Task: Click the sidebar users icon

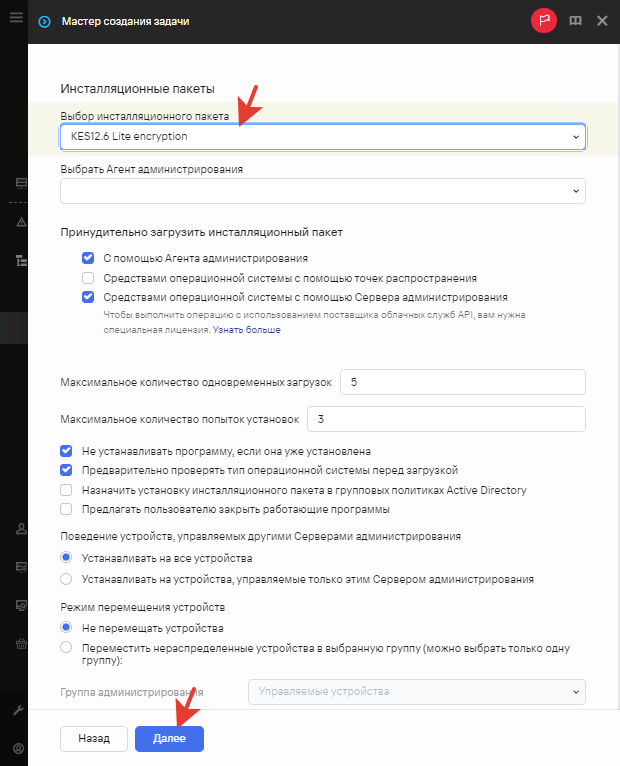Action: tap(21, 529)
